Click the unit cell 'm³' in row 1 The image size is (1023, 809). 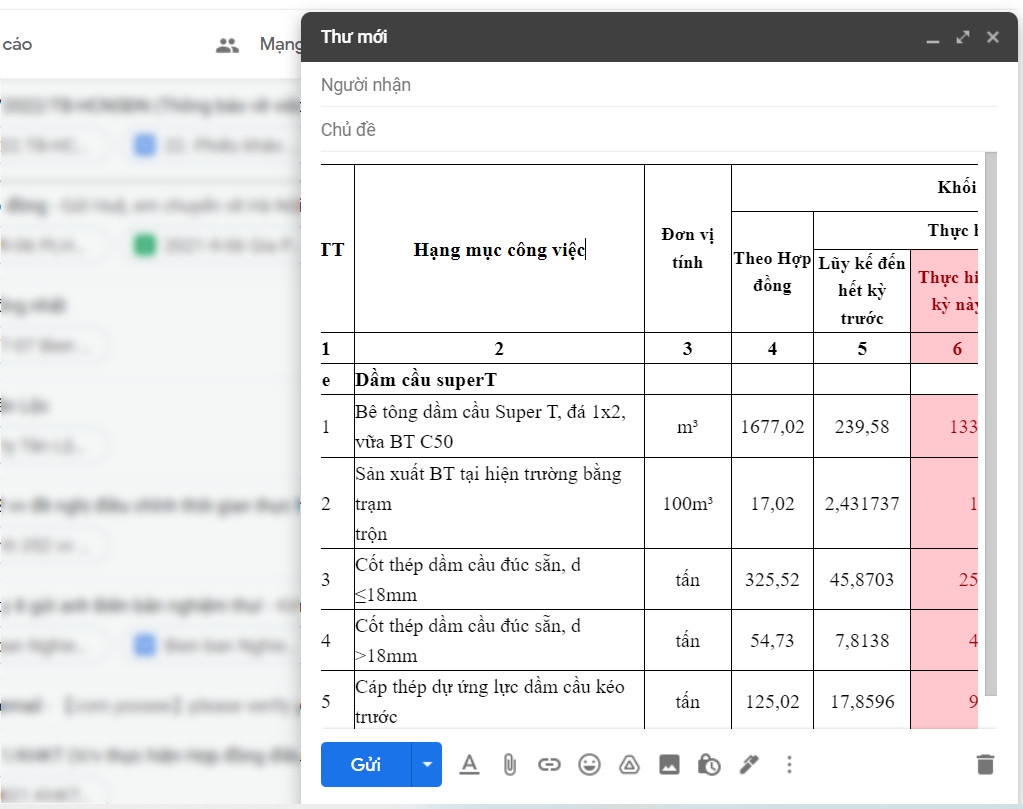688,427
